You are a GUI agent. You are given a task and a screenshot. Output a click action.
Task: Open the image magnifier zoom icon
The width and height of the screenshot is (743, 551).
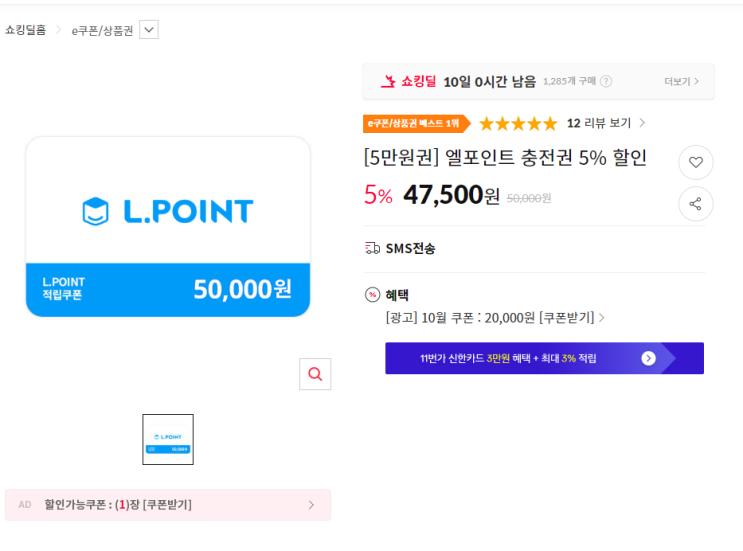315,374
